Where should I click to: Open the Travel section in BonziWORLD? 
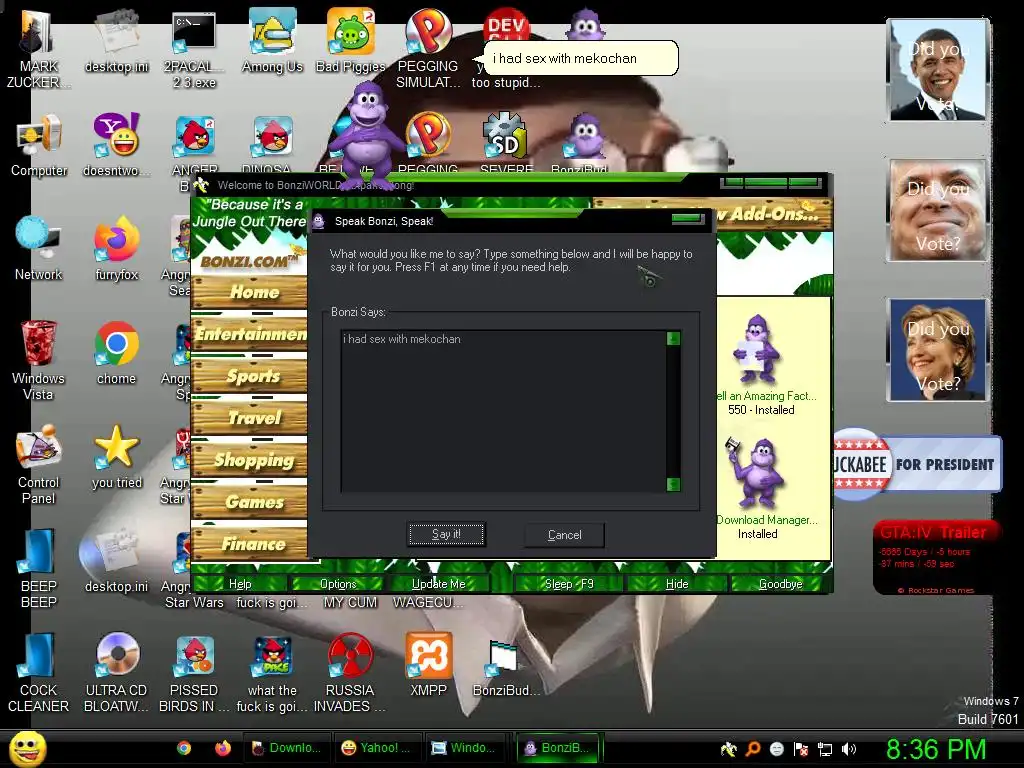pos(249,418)
